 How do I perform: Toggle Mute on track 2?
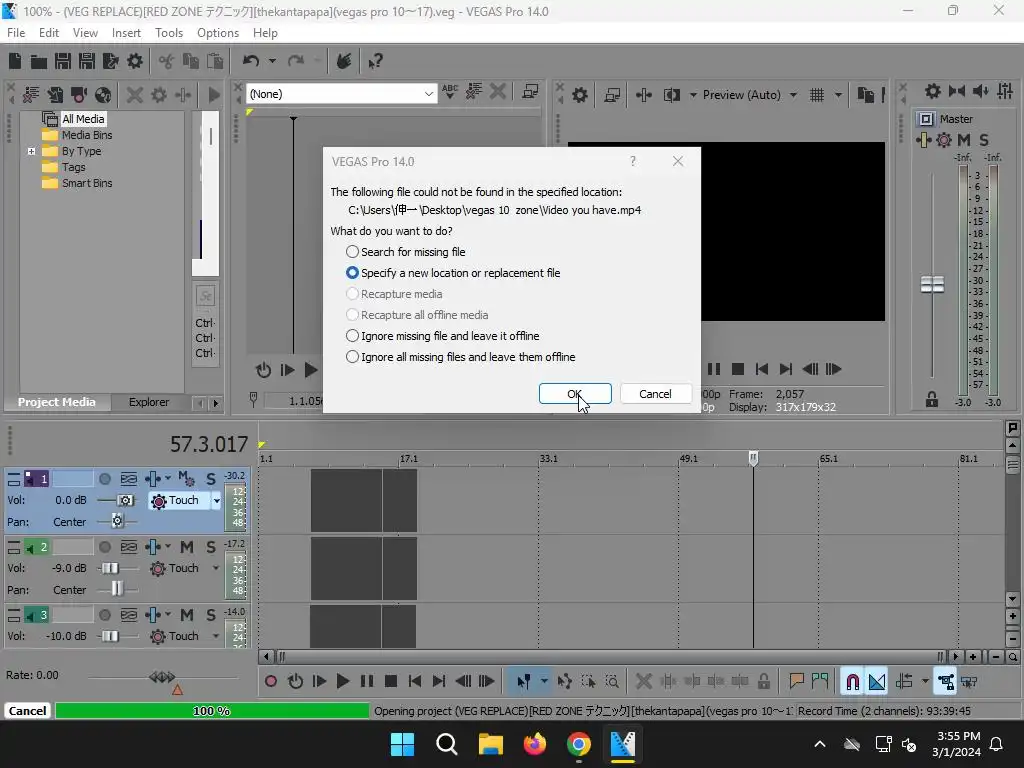pyautogui.click(x=187, y=547)
